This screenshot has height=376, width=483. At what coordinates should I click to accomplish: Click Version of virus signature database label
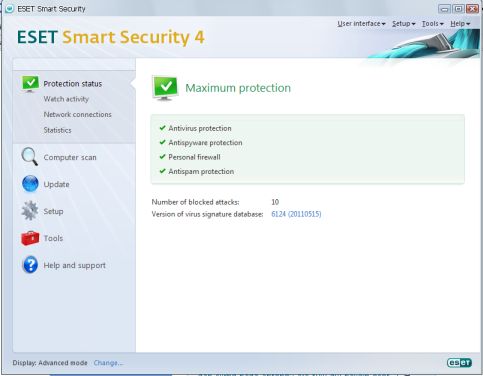click(x=207, y=214)
